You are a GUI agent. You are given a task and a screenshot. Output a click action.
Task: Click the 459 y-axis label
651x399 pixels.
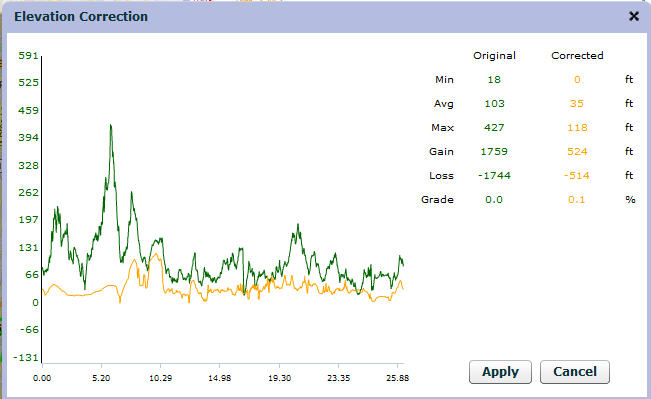[x=28, y=110]
